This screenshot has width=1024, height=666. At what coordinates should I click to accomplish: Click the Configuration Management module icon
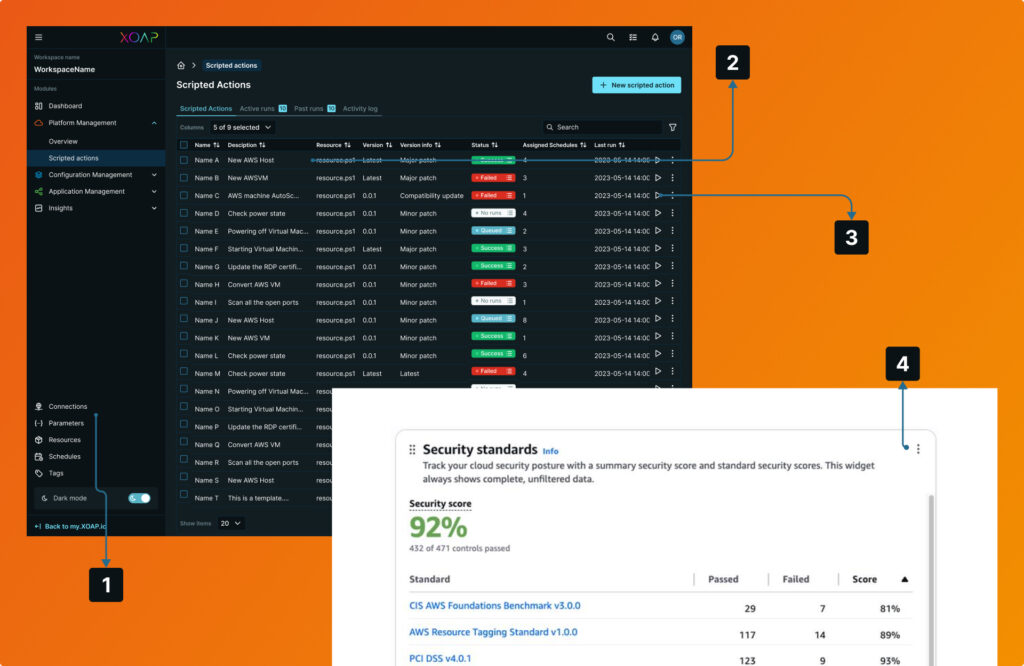pos(39,174)
